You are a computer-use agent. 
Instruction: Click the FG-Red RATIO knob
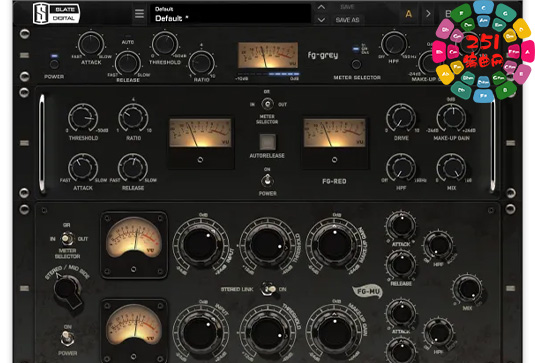click(133, 118)
